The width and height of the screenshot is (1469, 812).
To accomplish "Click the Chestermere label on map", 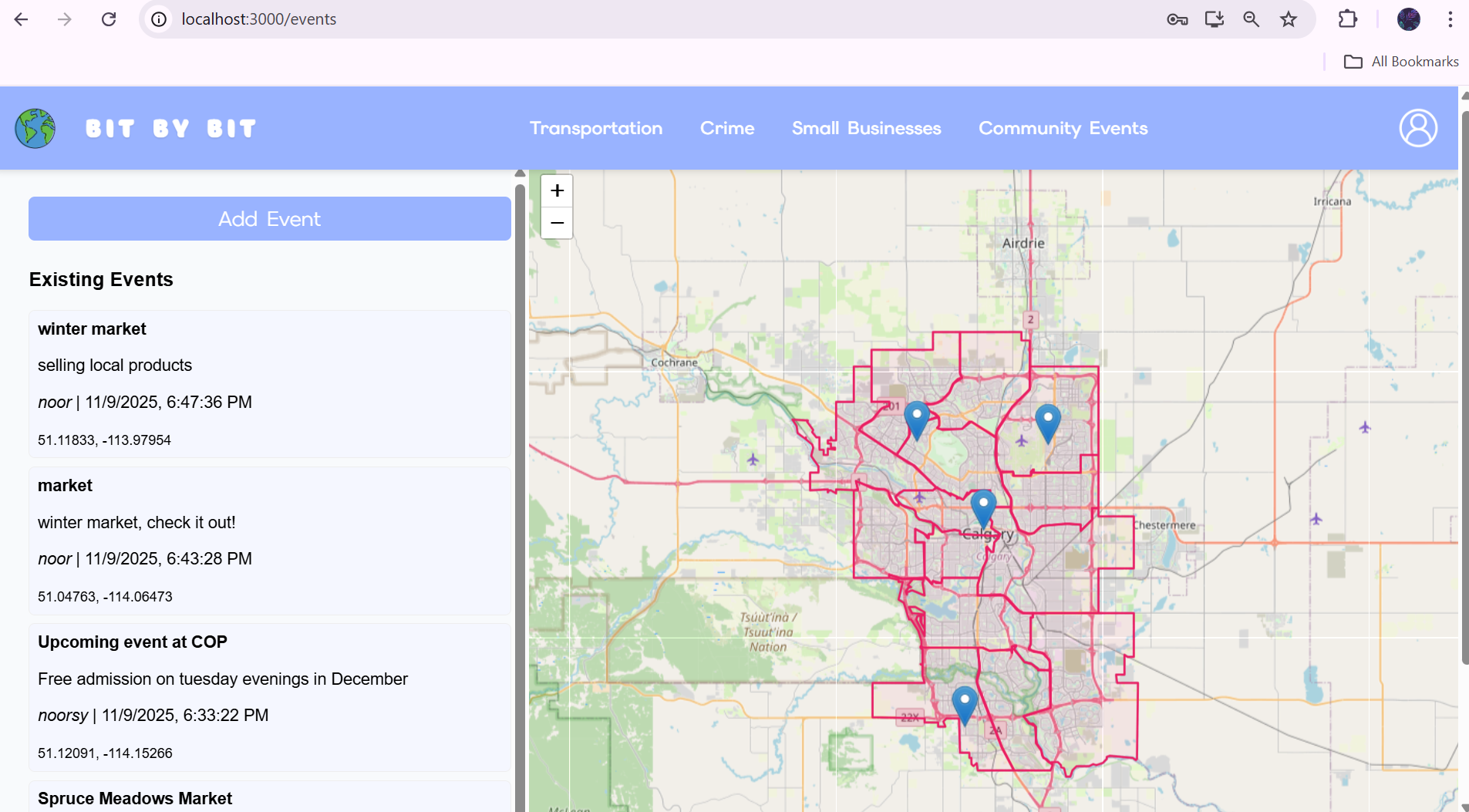I will (x=1164, y=525).
